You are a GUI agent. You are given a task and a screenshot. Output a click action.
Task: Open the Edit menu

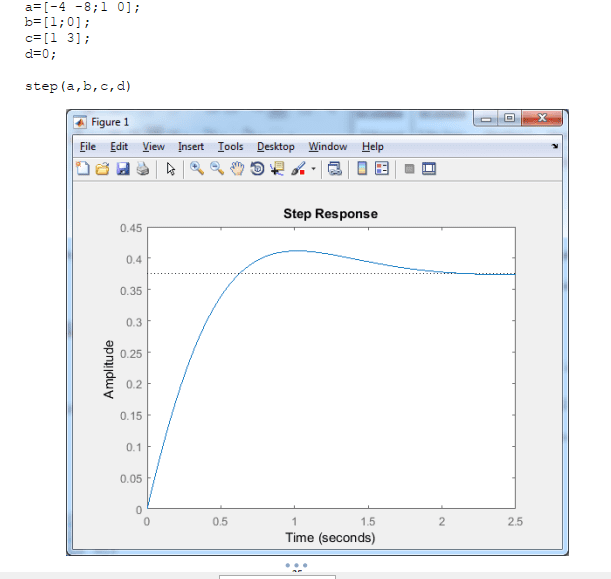(x=119, y=147)
